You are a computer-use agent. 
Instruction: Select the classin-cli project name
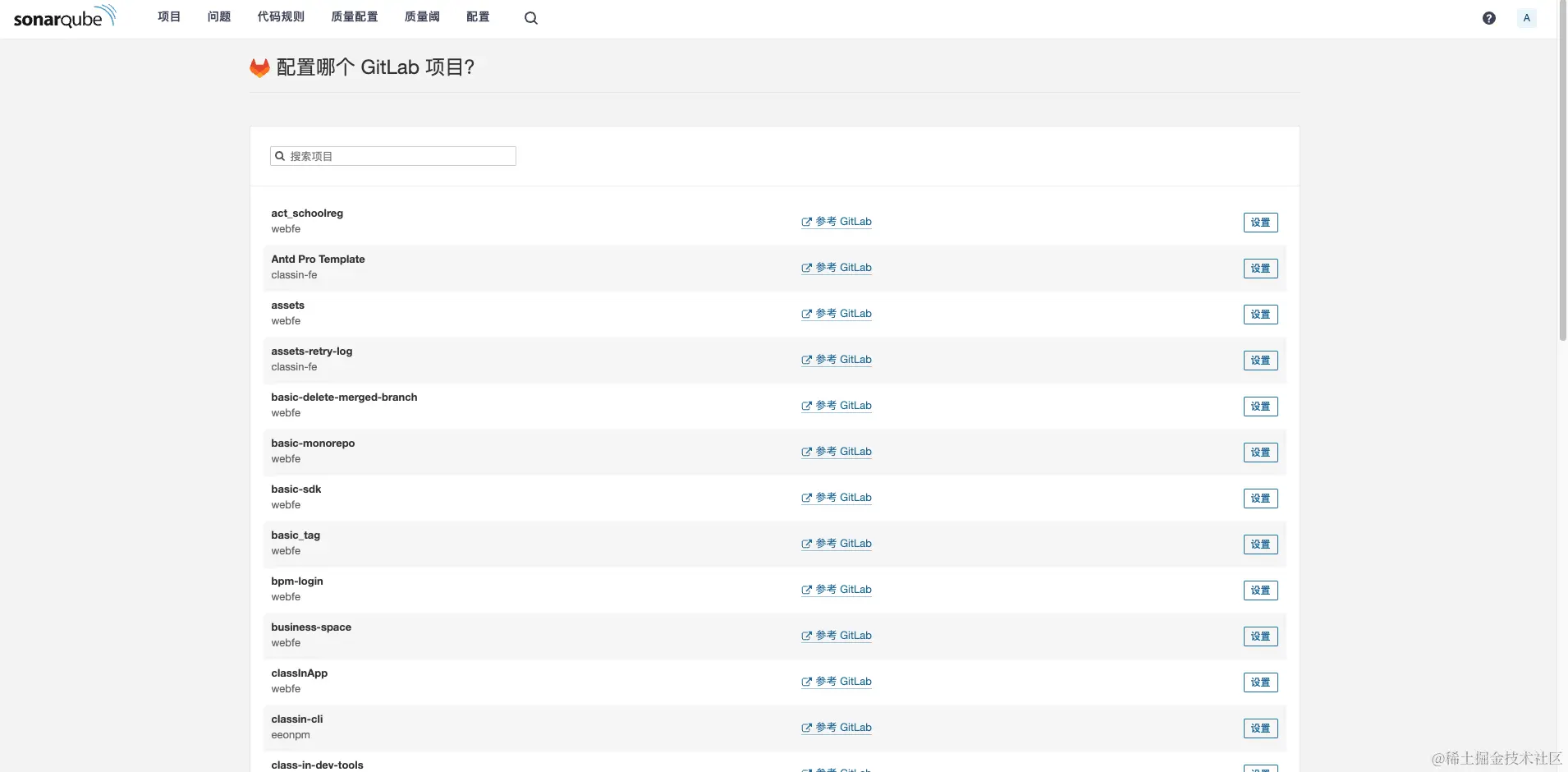point(297,719)
